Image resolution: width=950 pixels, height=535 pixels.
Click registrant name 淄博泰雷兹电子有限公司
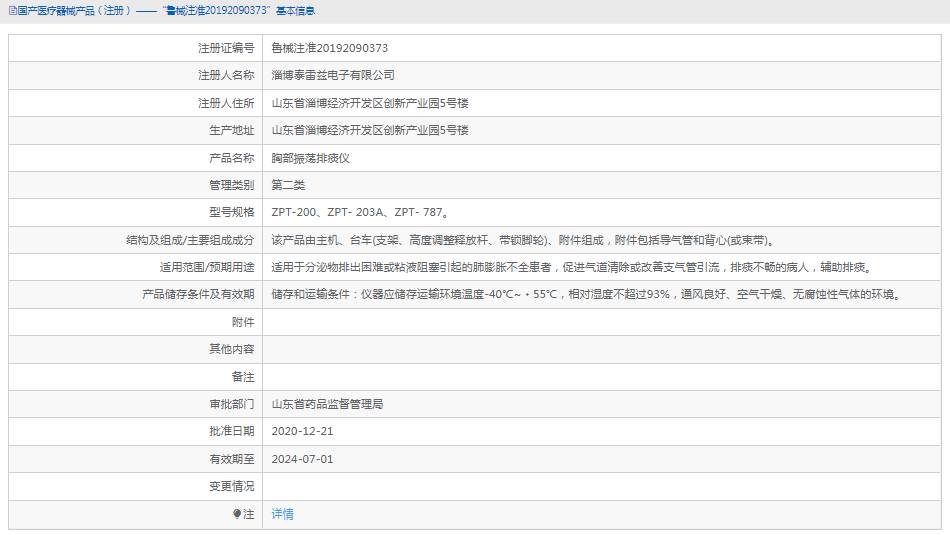(x=333, y=75)
